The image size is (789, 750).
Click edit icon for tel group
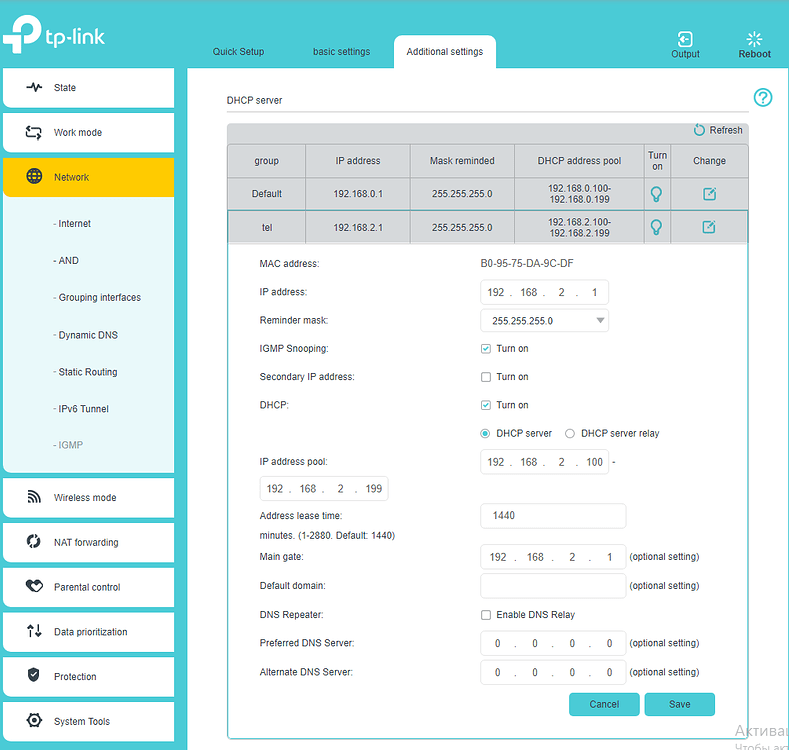tap(709, 227)
